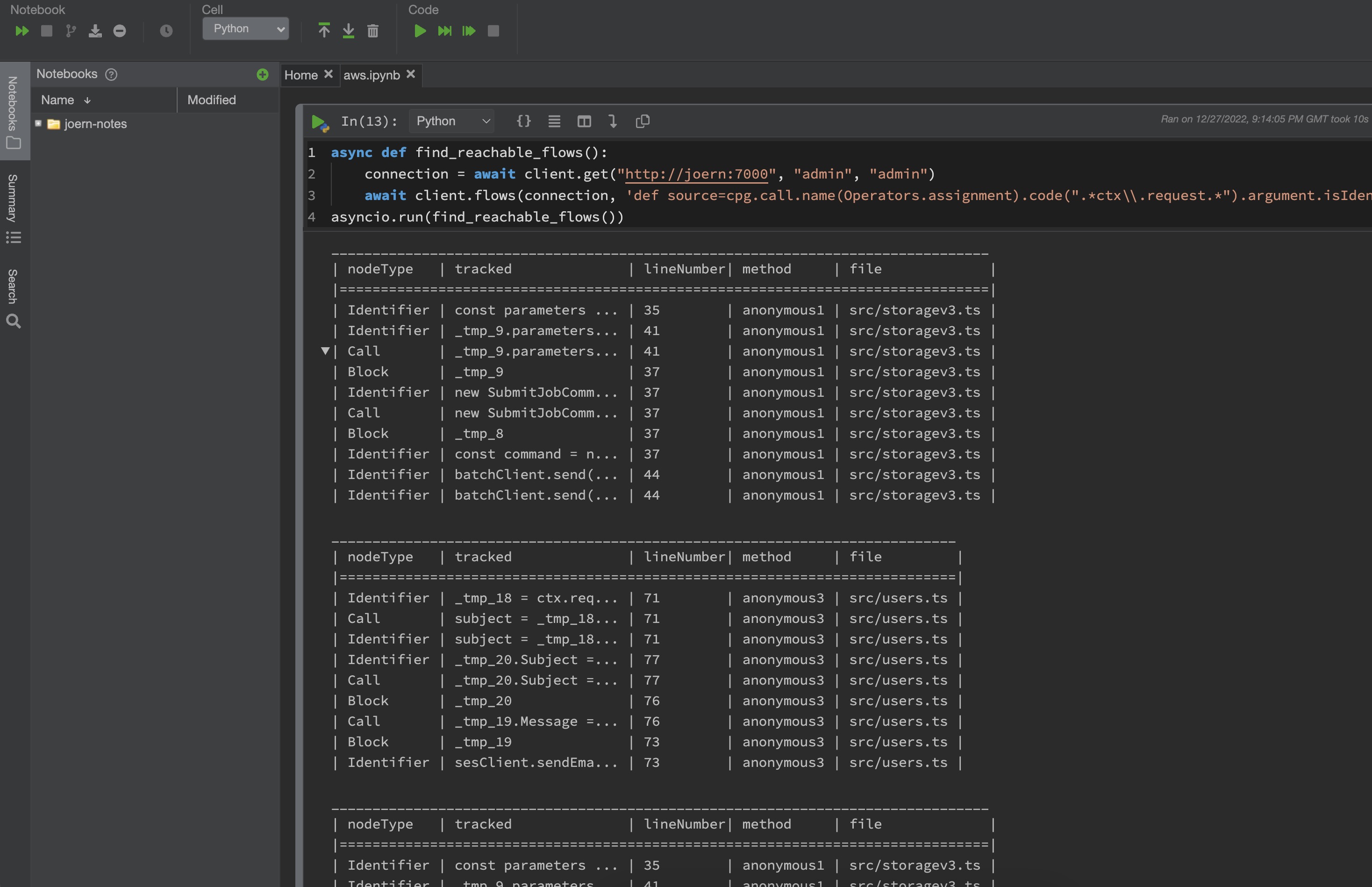1372x887 pixels.
Task: Open the Cell type Python dropdown
Action: click(x=245, y=29)
